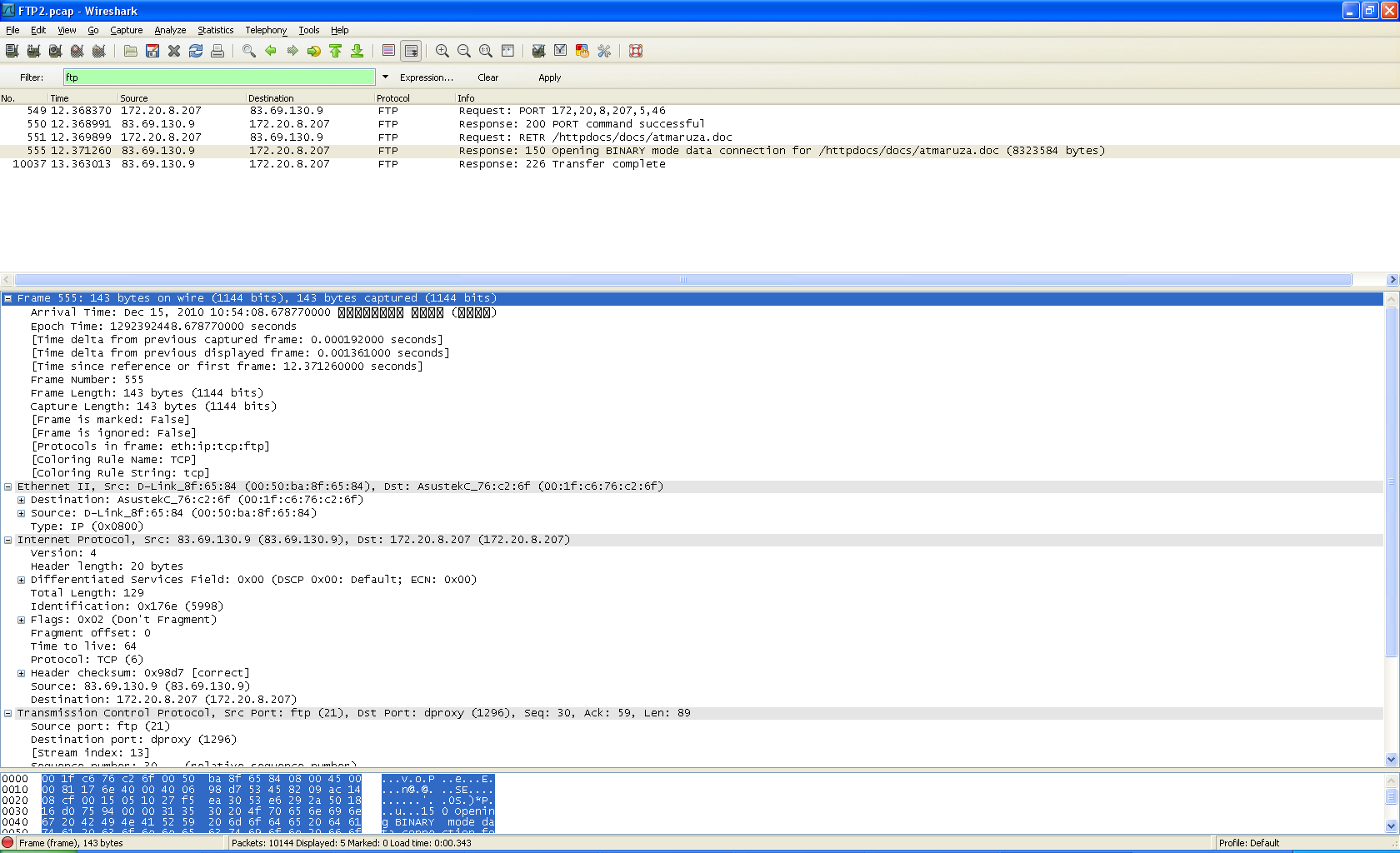Collapse the Internet Protocol section
1400x853 pixels.
(x=7, y=540)
